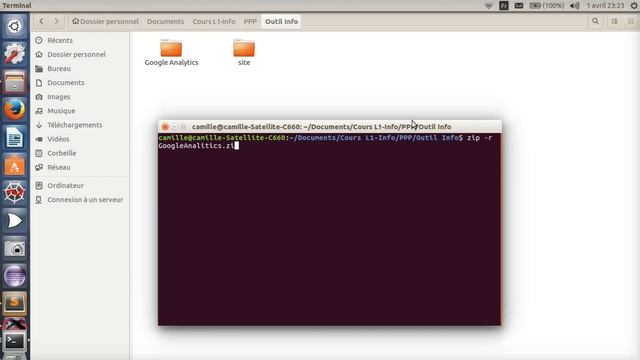Viewport: 640px width, 360px height.
Task: Open the Ubuntu Dash home launcher
Action: click(14, 27)
